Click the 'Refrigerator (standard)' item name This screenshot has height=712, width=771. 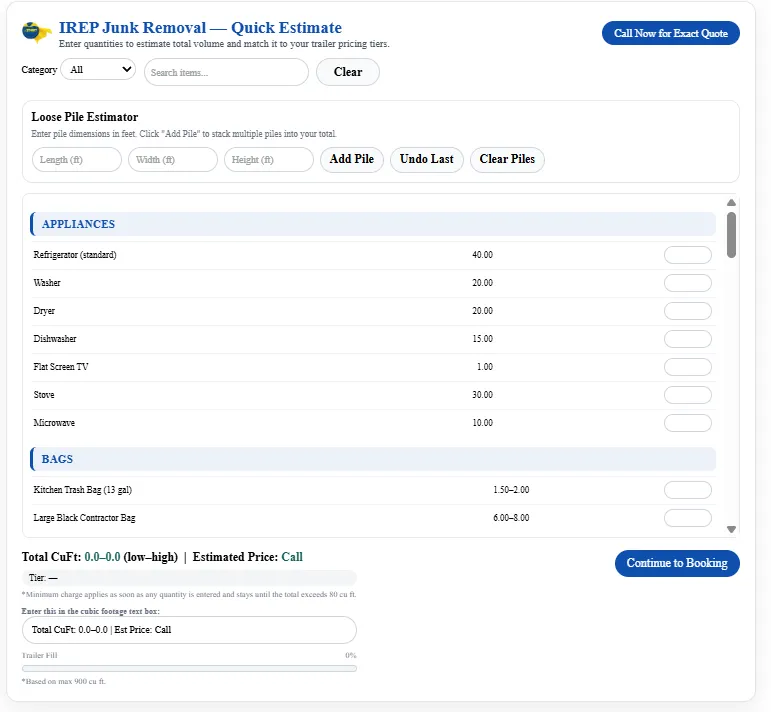pos(75,255)
